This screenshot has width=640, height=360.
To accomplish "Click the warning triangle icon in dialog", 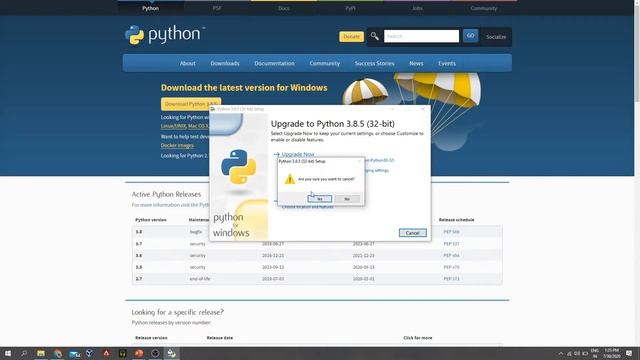I will tap(290, 179).
